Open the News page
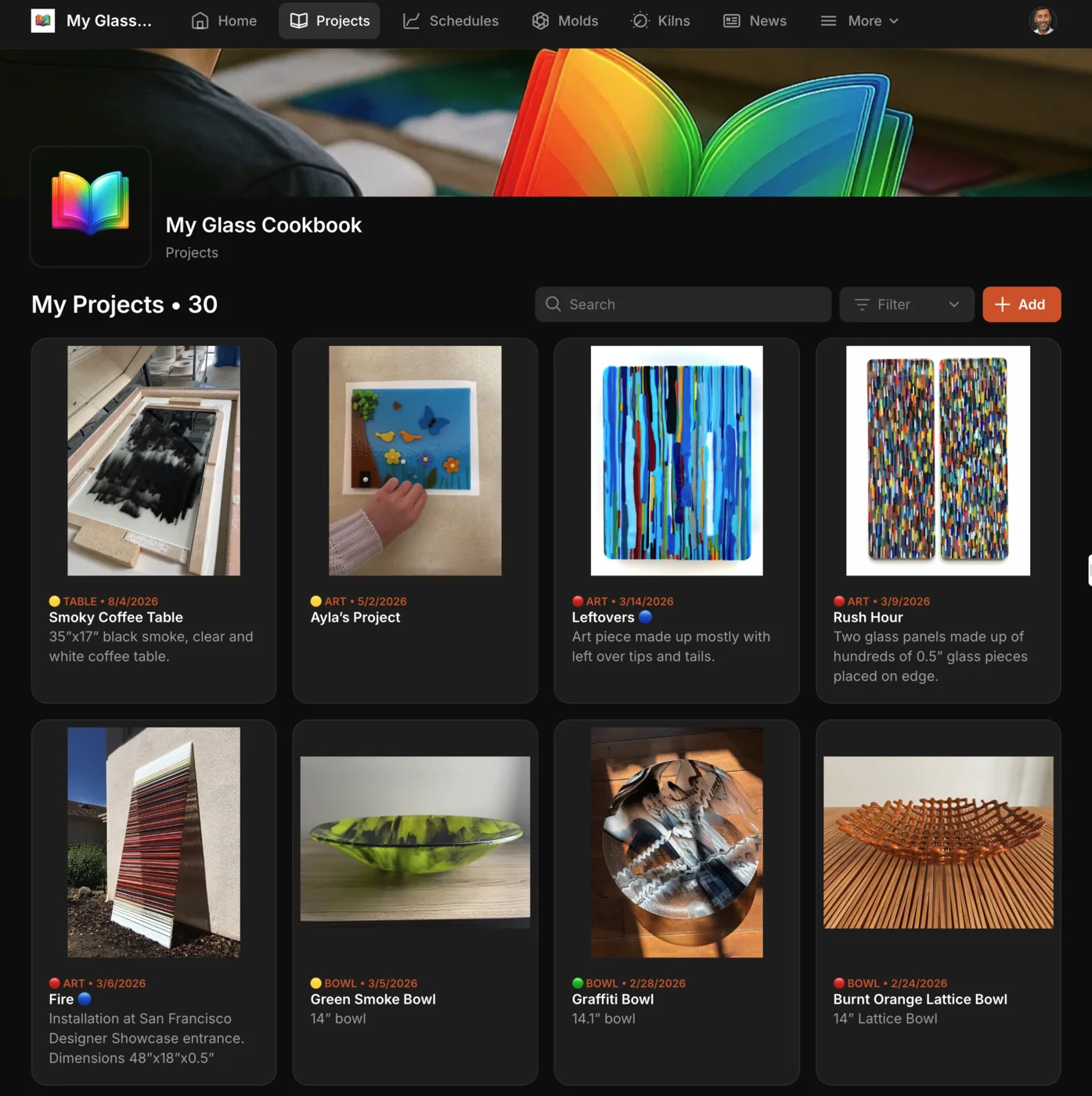 (755, 20)
